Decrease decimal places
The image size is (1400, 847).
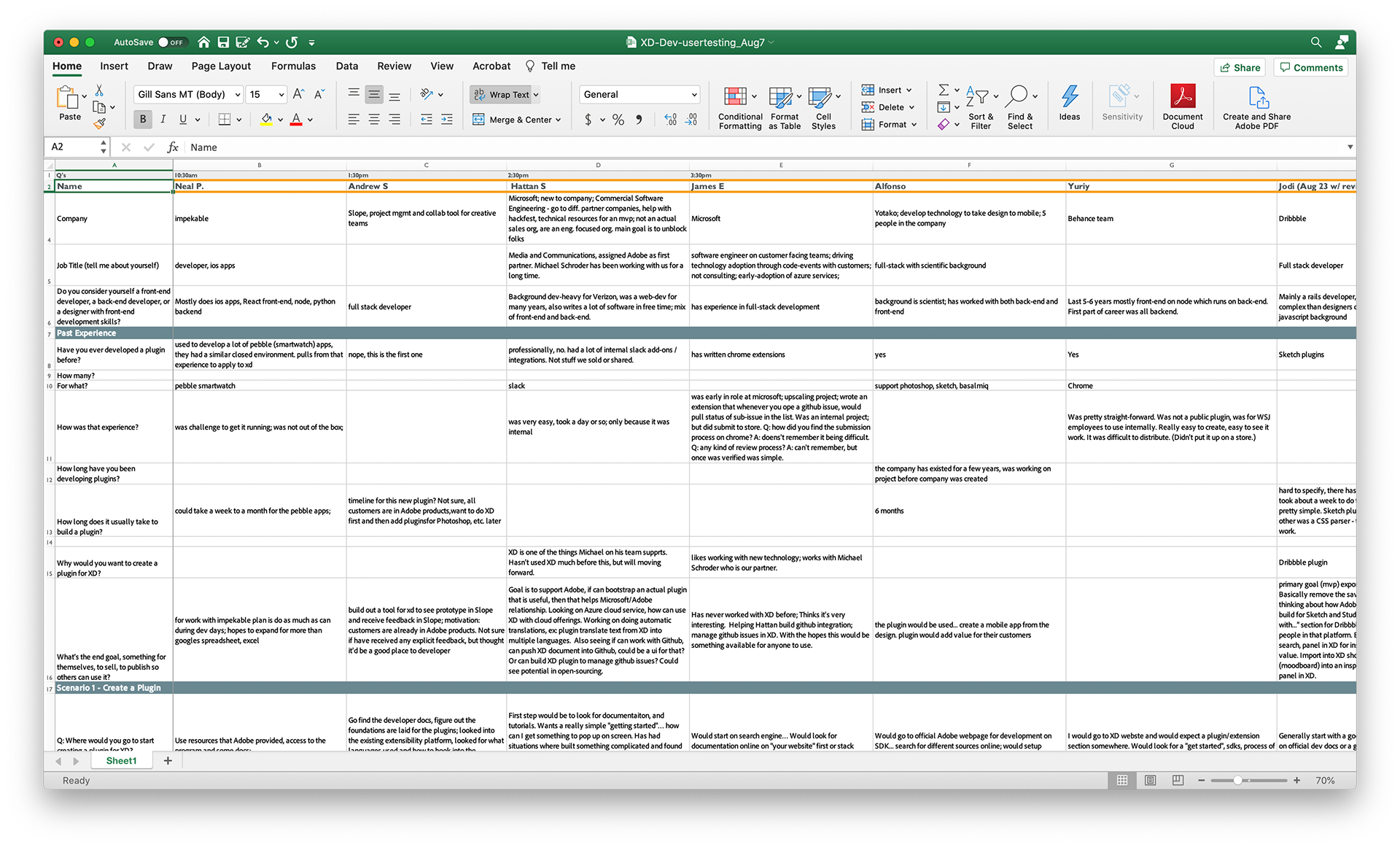[691, 120]
